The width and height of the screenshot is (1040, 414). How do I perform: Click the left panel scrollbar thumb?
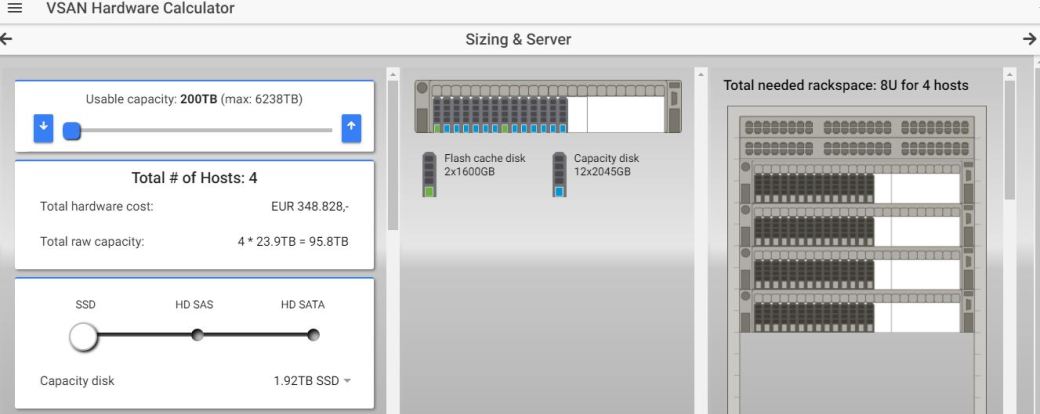click(392, 155)
